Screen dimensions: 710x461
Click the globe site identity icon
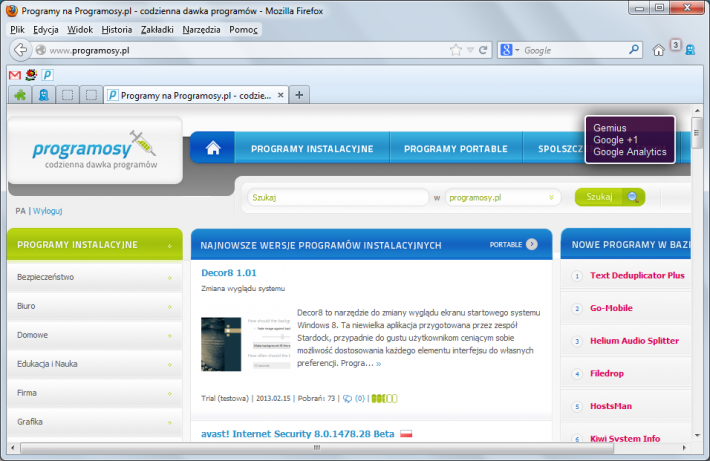coord(40,50)
